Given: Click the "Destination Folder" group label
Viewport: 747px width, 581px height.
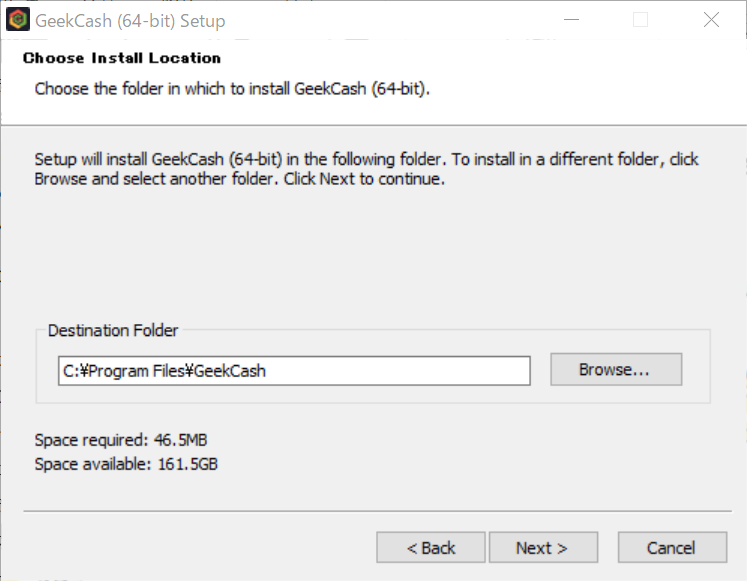Looking at the screenshot, I should click(113, 330).
